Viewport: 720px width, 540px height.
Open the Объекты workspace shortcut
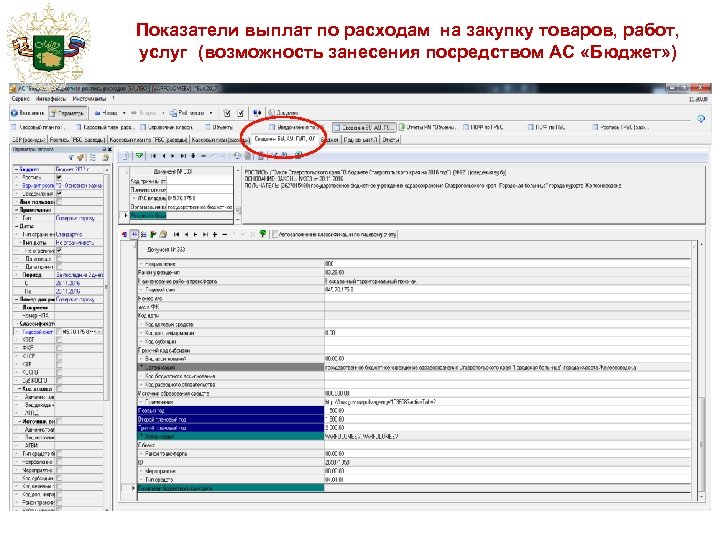219,127
